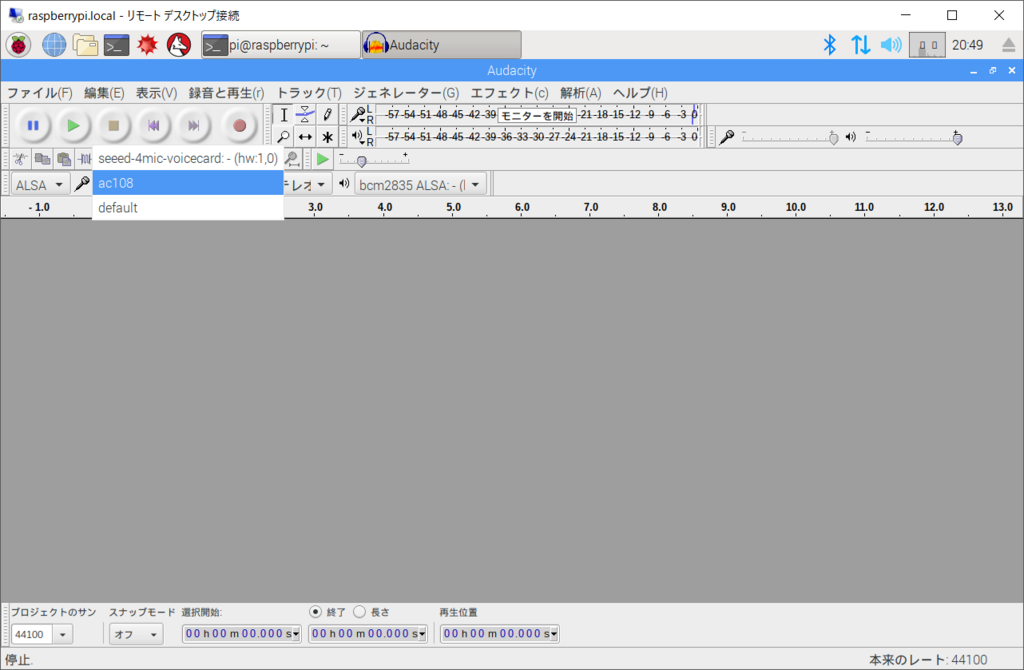Open the Raspberry Pi main menu
This screenshot has height=670, width=1024.
pyautogui.click(x=18, y=45)
